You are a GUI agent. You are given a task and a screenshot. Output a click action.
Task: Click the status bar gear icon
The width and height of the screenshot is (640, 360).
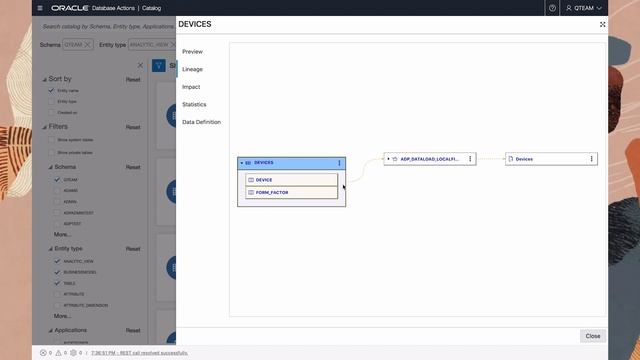pyautogui.click(x=73, y=353)
